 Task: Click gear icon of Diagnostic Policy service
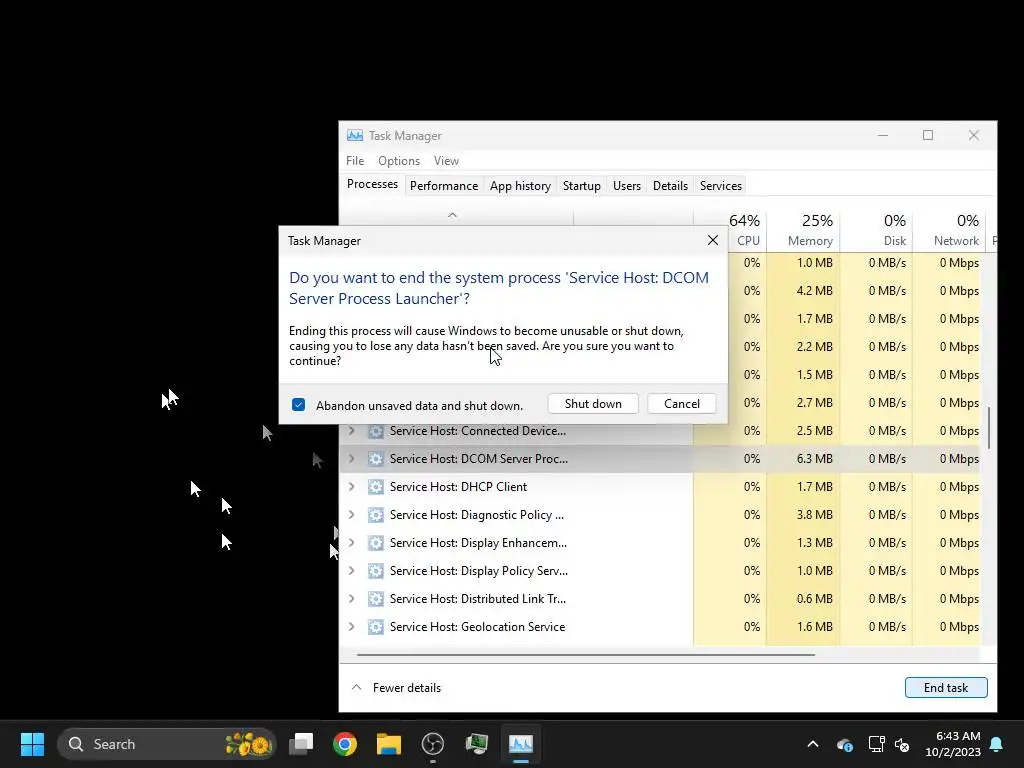[x=376, y=515]
